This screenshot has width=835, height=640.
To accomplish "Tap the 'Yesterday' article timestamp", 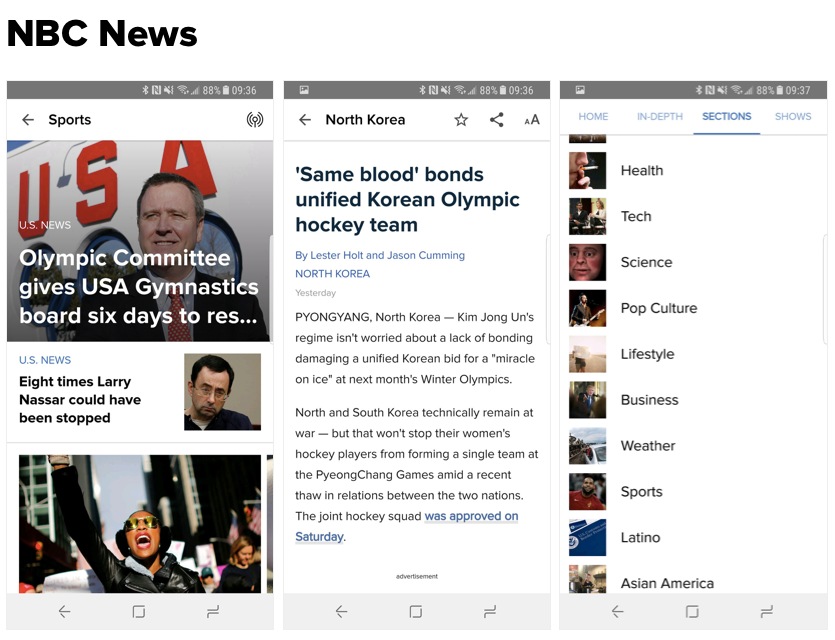I will click(315, 293).
